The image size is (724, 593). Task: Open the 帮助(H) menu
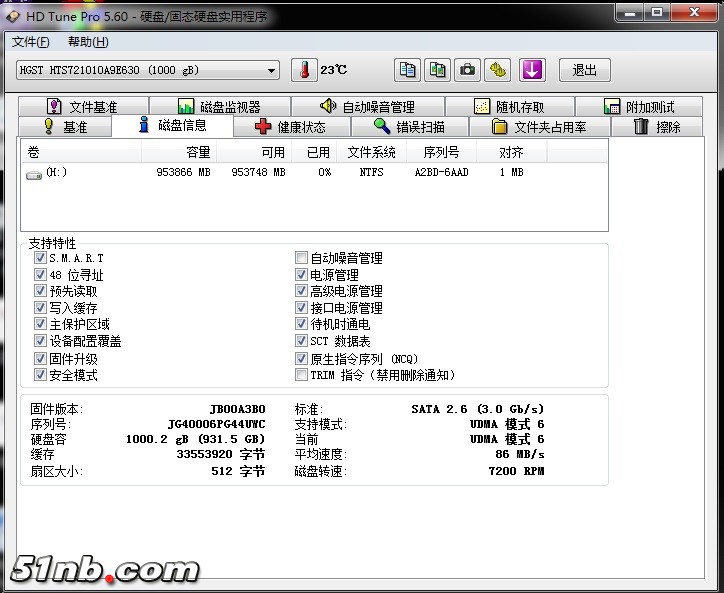tap(88, 42)
